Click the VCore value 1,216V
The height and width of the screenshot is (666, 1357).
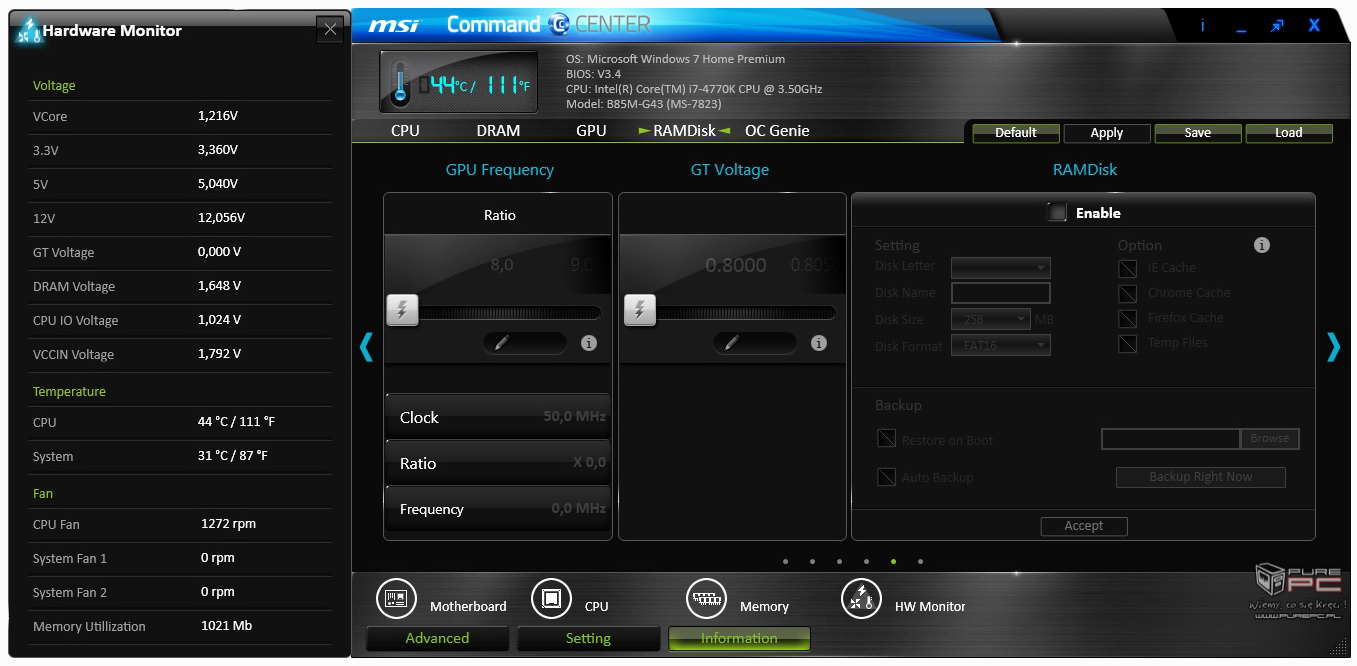click(x=218, y=116)
